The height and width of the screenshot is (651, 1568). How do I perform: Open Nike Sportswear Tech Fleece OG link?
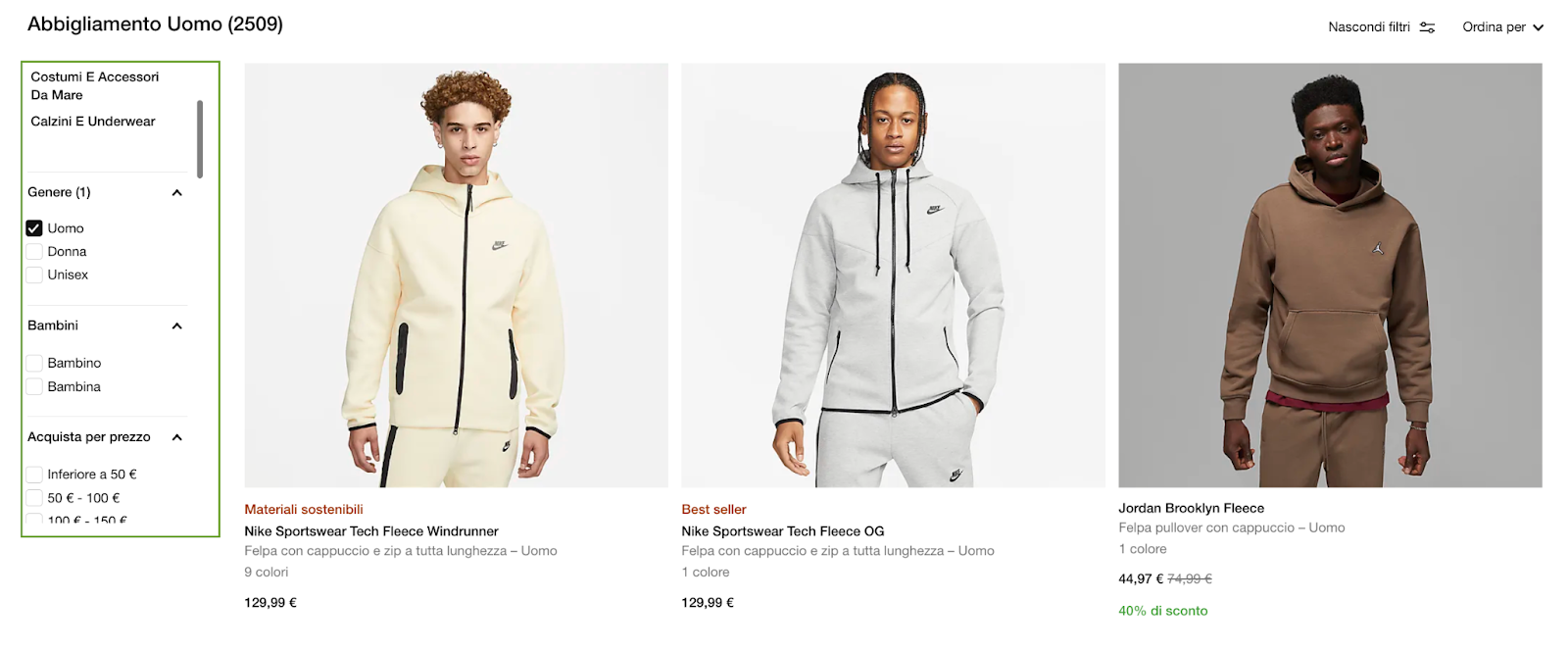point(783,531)
